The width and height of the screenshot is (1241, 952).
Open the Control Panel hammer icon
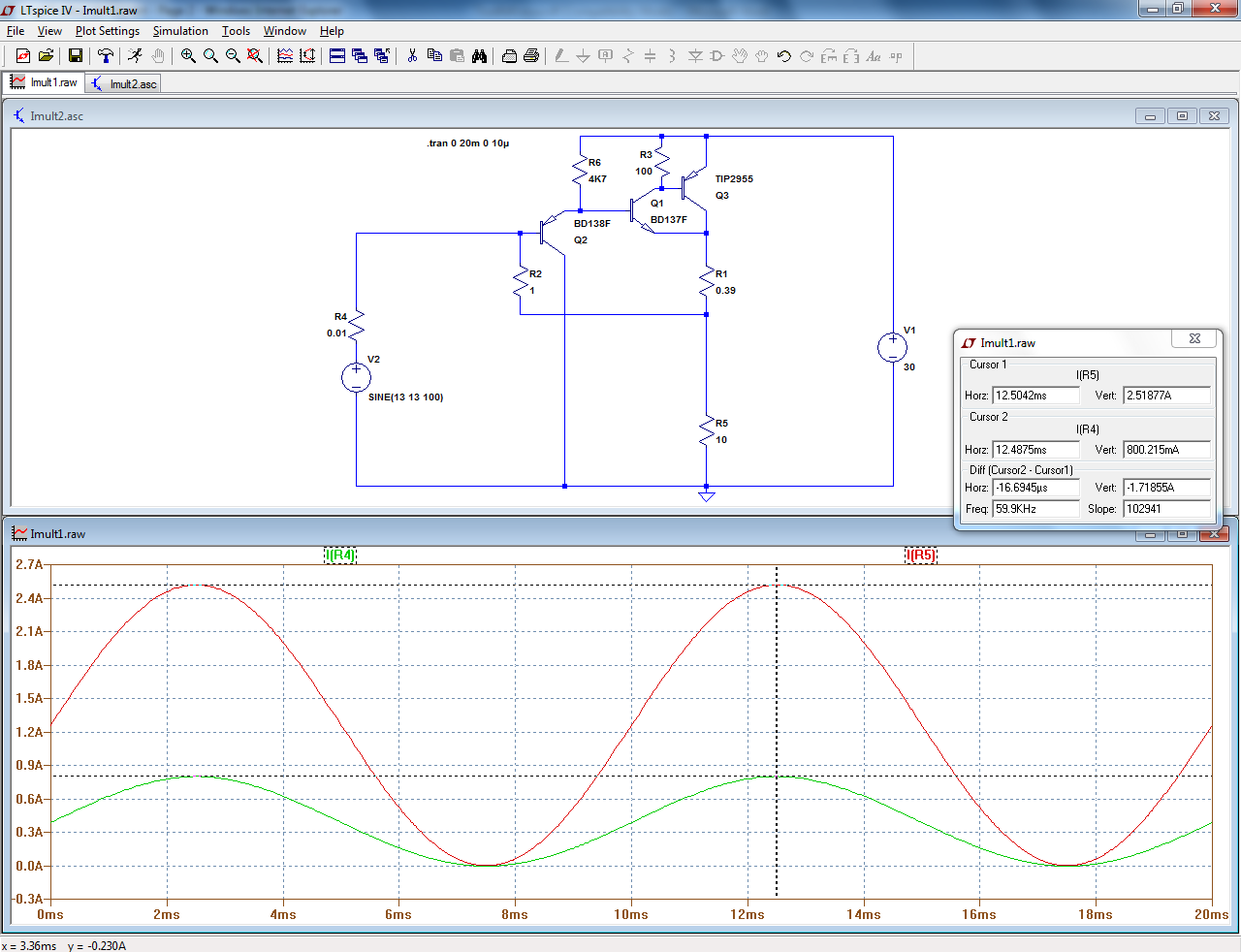(106, 56)
